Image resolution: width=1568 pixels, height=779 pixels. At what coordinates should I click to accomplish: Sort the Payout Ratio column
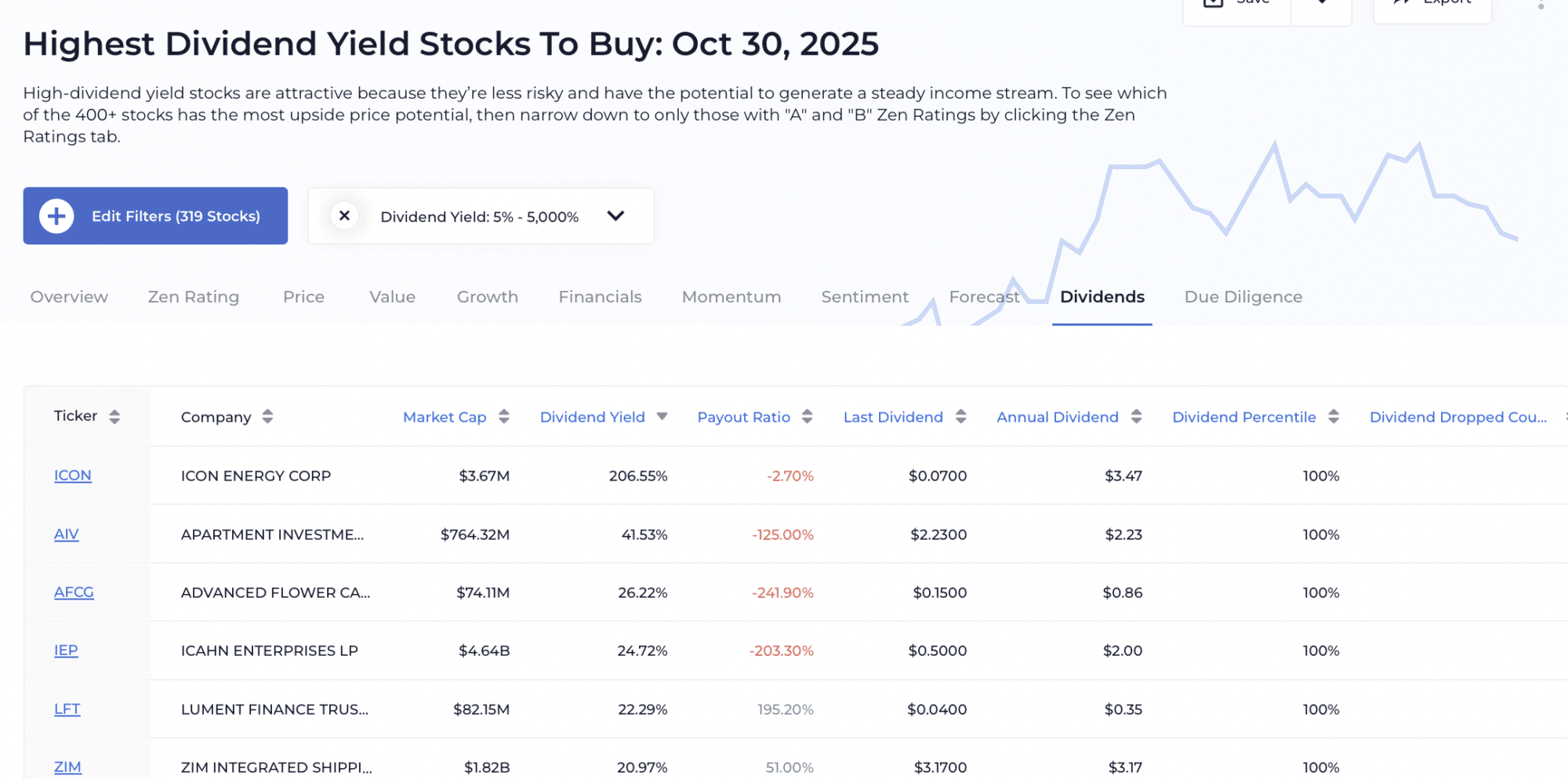click(x=808, y=416)
